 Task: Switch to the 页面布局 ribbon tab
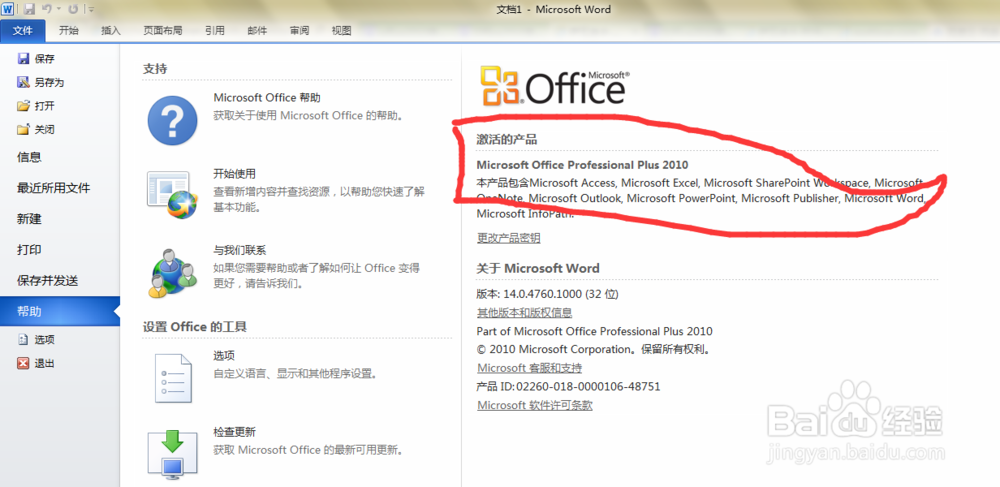[163, 30]
